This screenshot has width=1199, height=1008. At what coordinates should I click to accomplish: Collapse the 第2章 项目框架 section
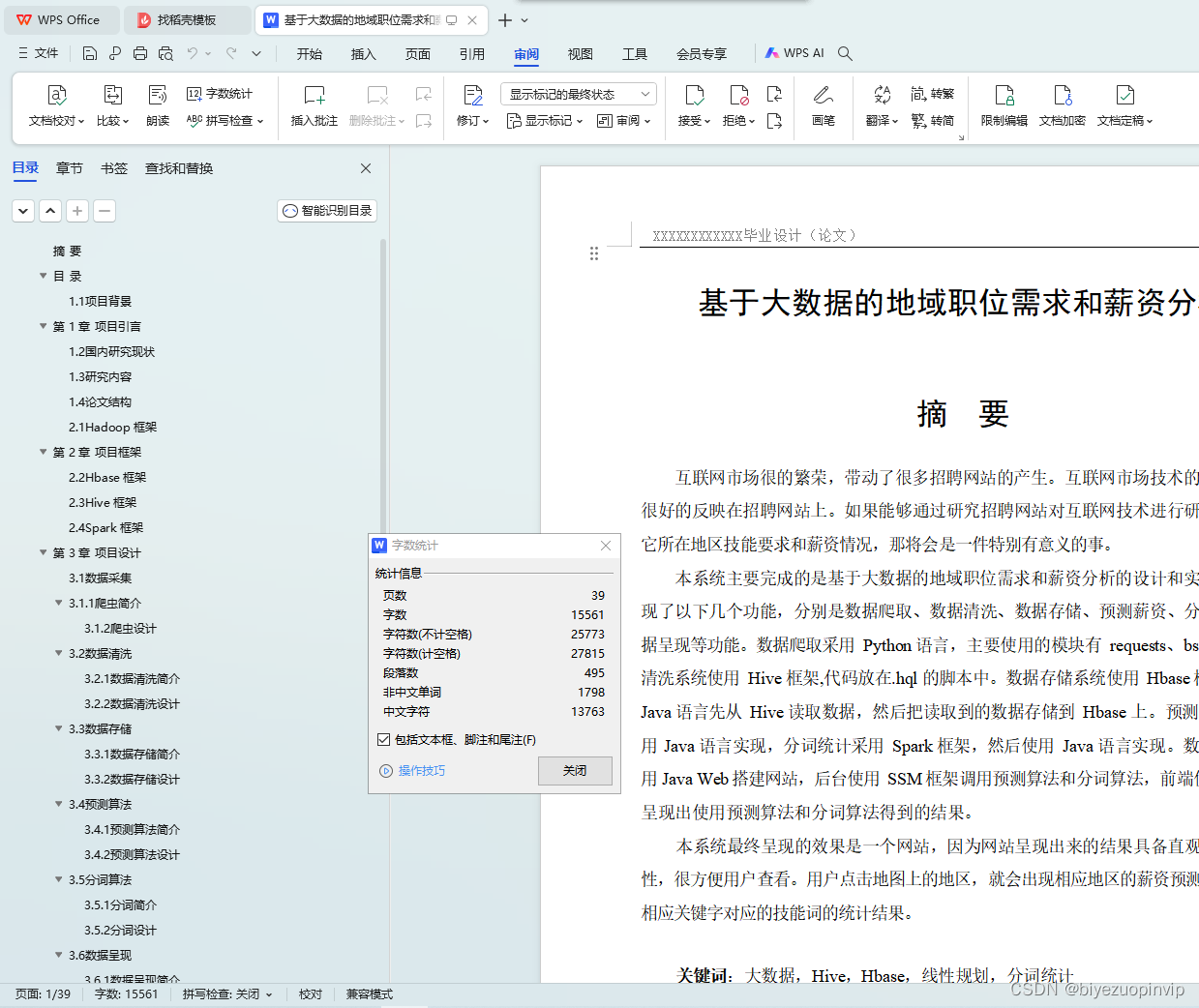coord(42,452)
